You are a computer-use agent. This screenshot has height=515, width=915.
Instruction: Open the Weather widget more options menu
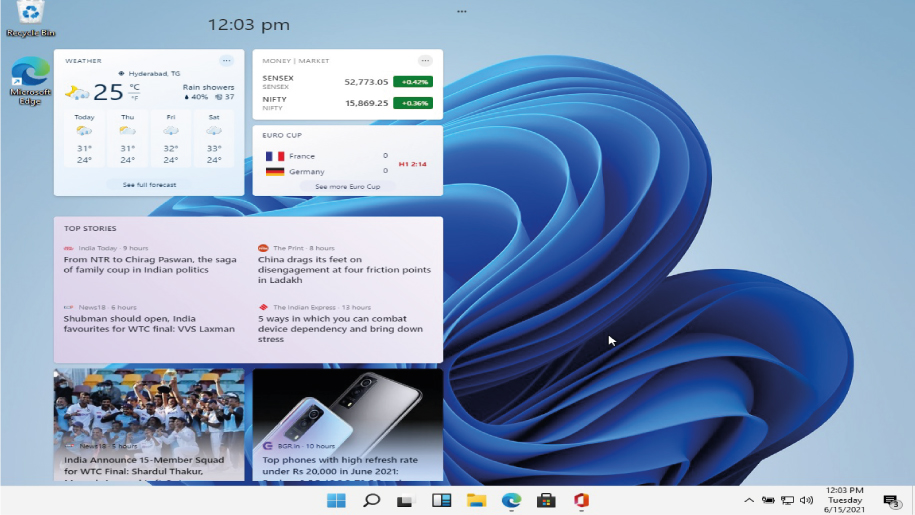pyautogui.click(x=227, y=61)
